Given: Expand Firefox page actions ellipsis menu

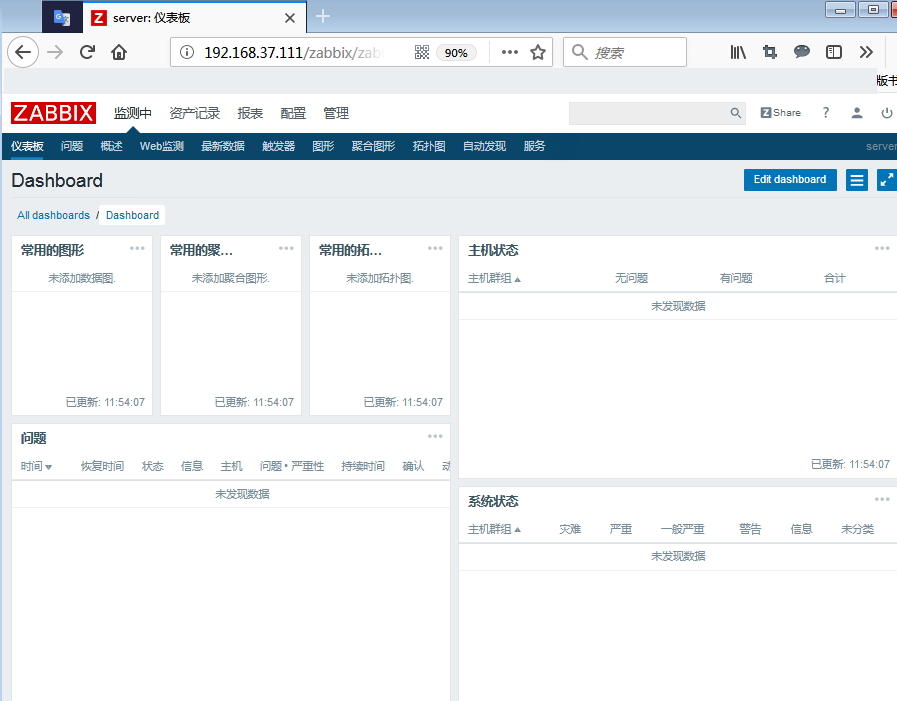Looking at the screenshot, I should coord(510,52).
